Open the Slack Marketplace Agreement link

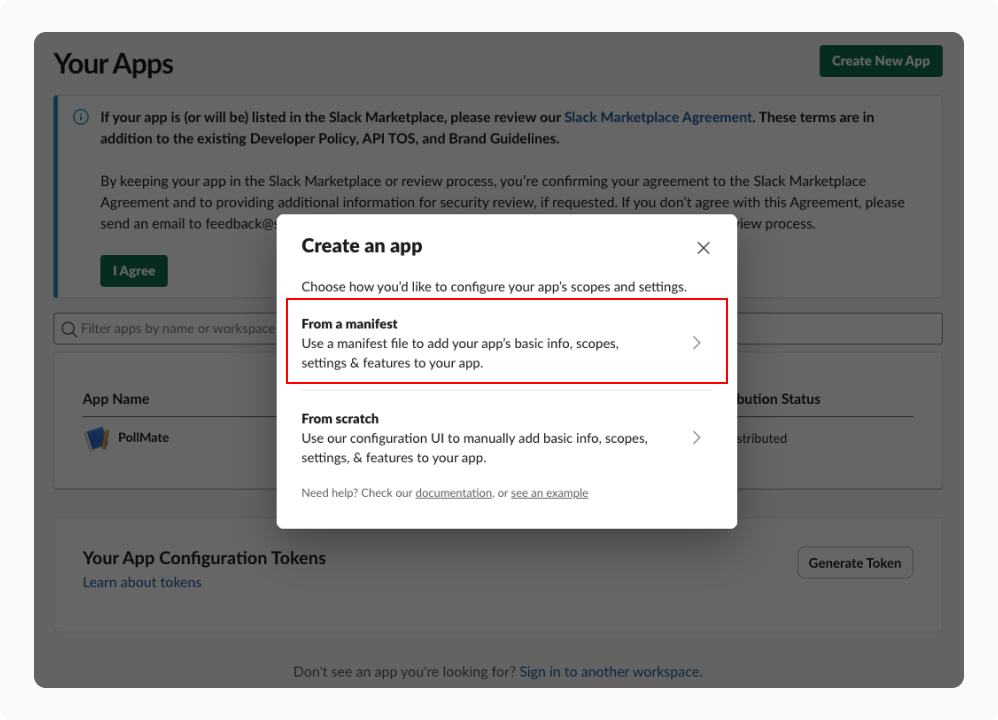tap(657, 117)
